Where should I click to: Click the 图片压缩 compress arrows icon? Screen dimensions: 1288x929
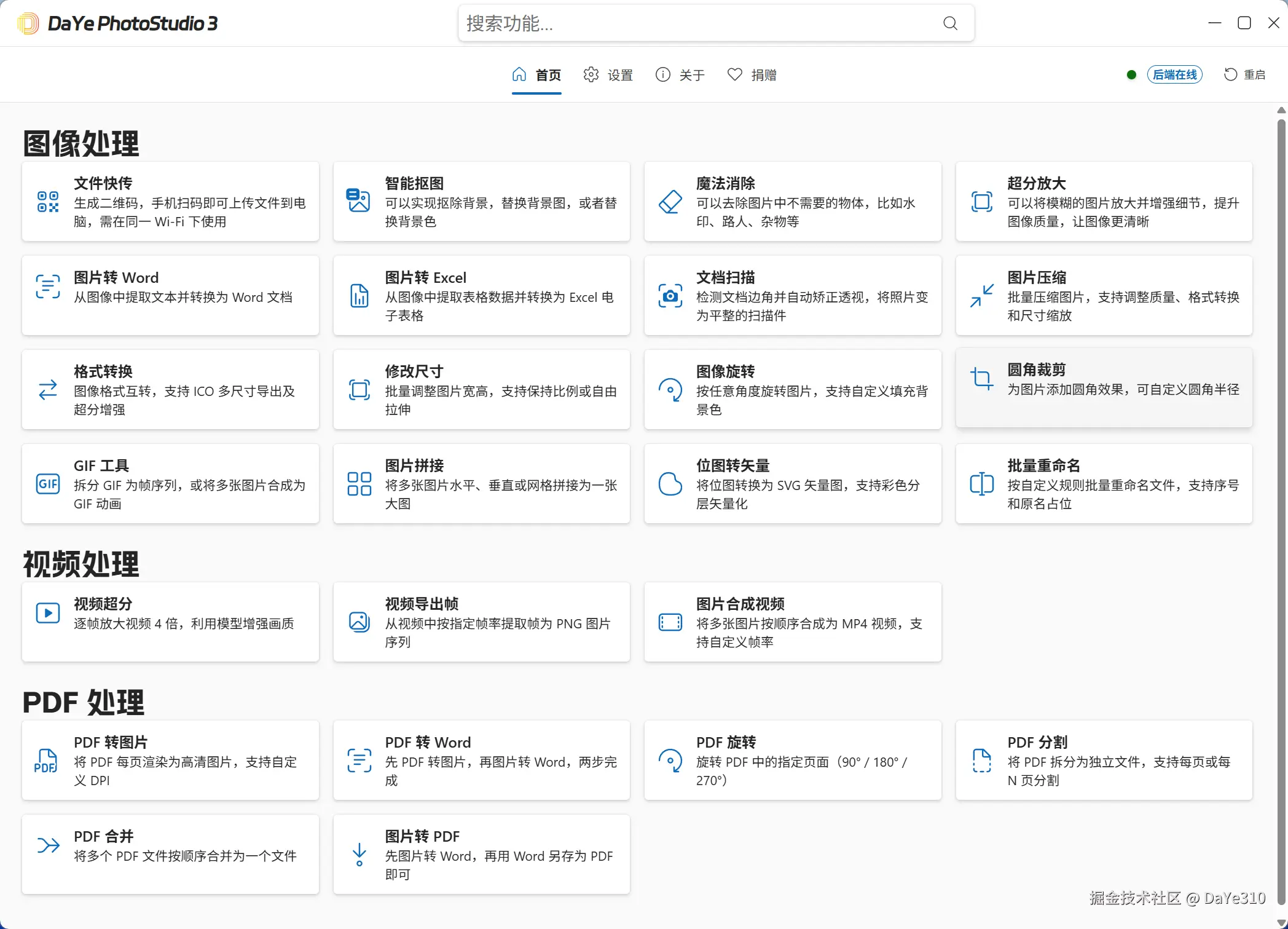click(981, 296)
